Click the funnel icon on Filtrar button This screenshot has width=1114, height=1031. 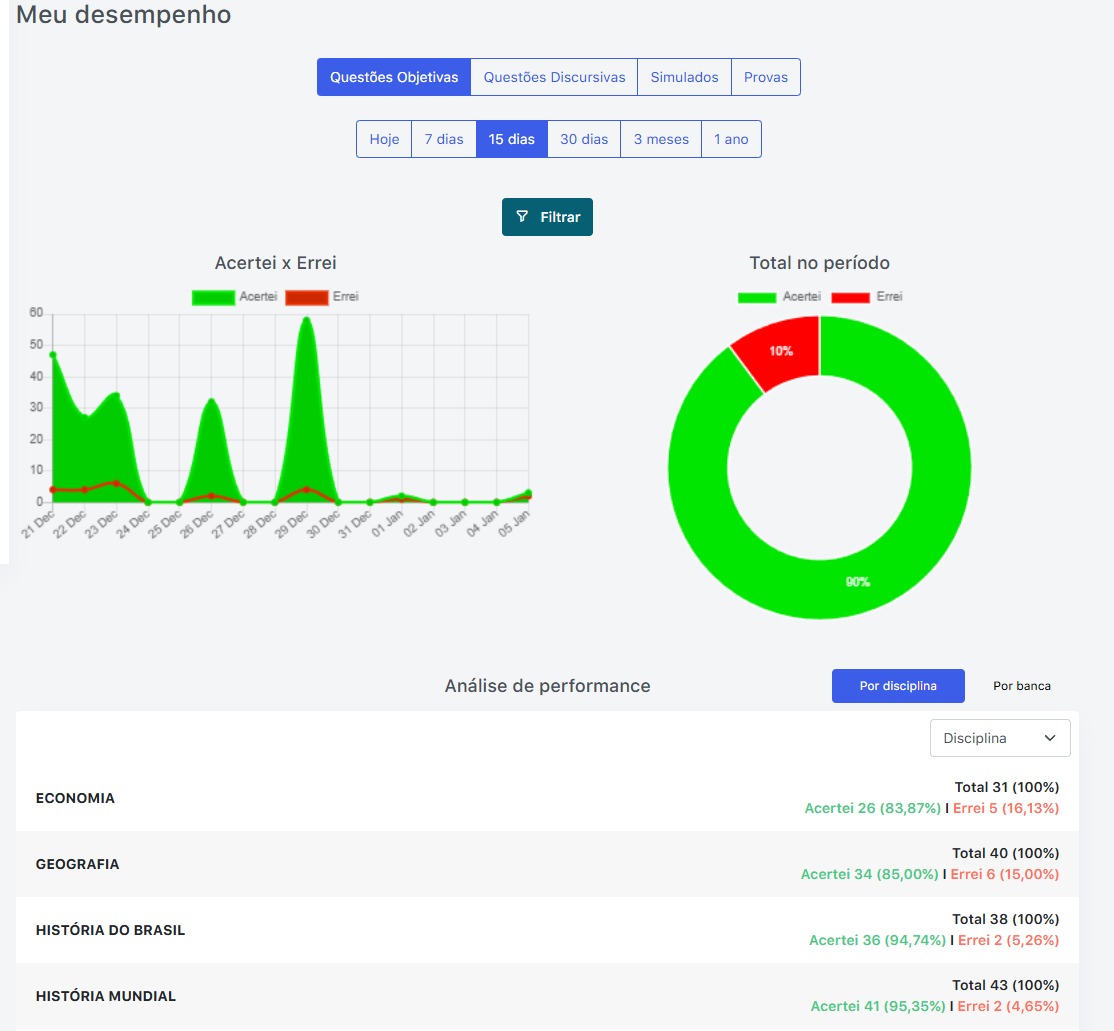(522, 217)
